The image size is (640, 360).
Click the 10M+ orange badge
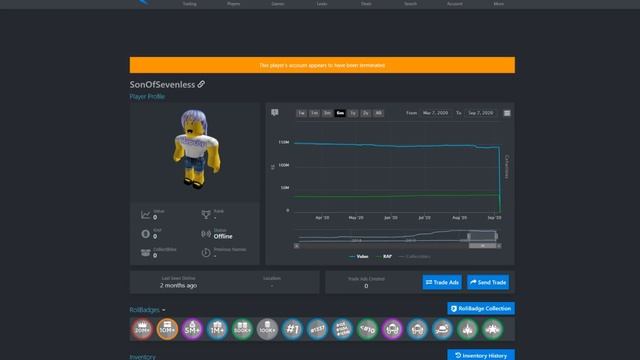(x=167, y=329)
